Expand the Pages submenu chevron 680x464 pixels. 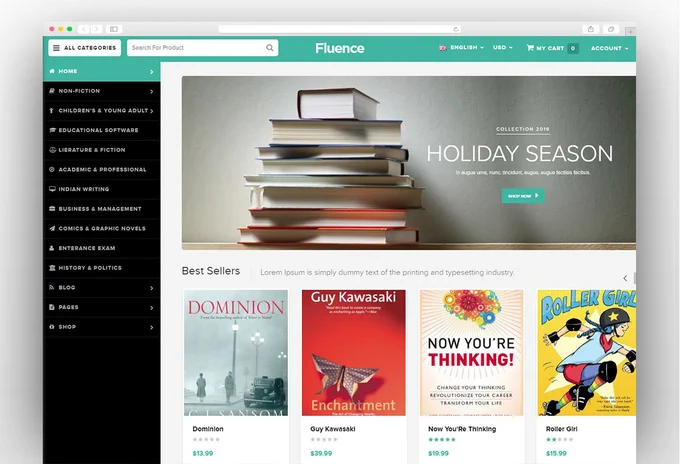coord(151,307)
